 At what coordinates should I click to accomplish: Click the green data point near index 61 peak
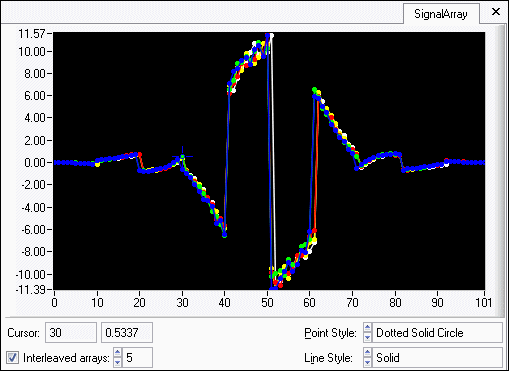pyautogui.click(x=314, y=90)
